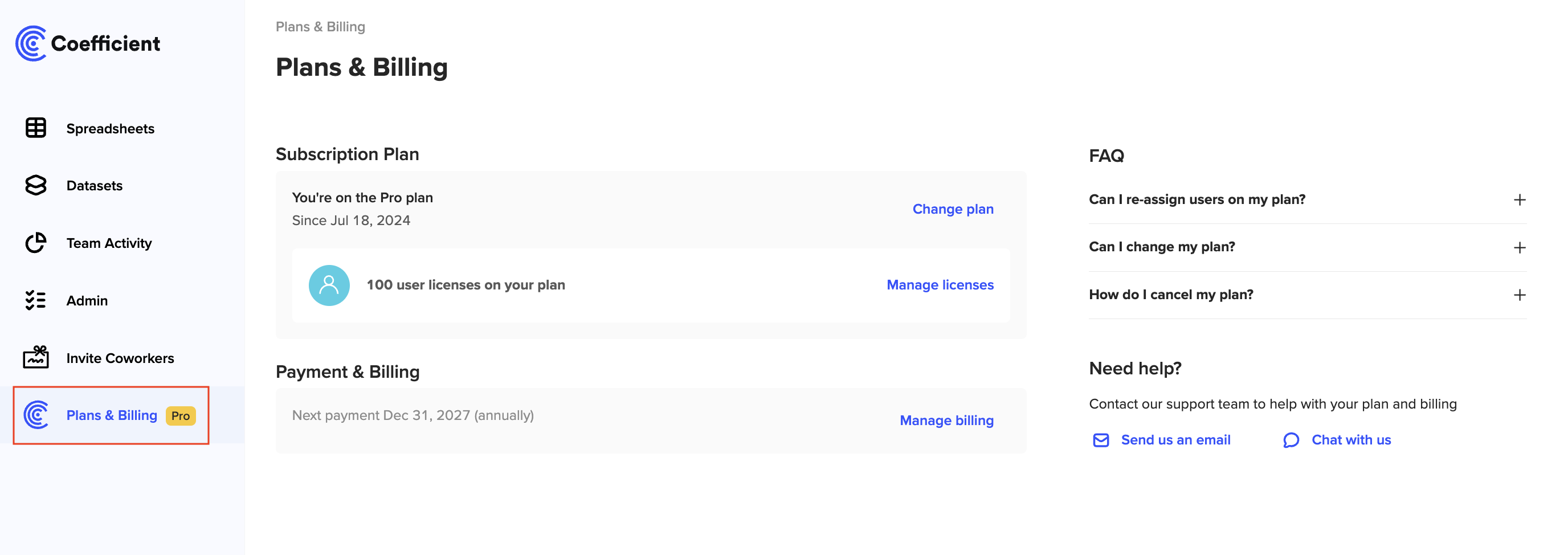Click the Coefficient logo at top left
Viewport: 1568px width, 555px height.
90,43
